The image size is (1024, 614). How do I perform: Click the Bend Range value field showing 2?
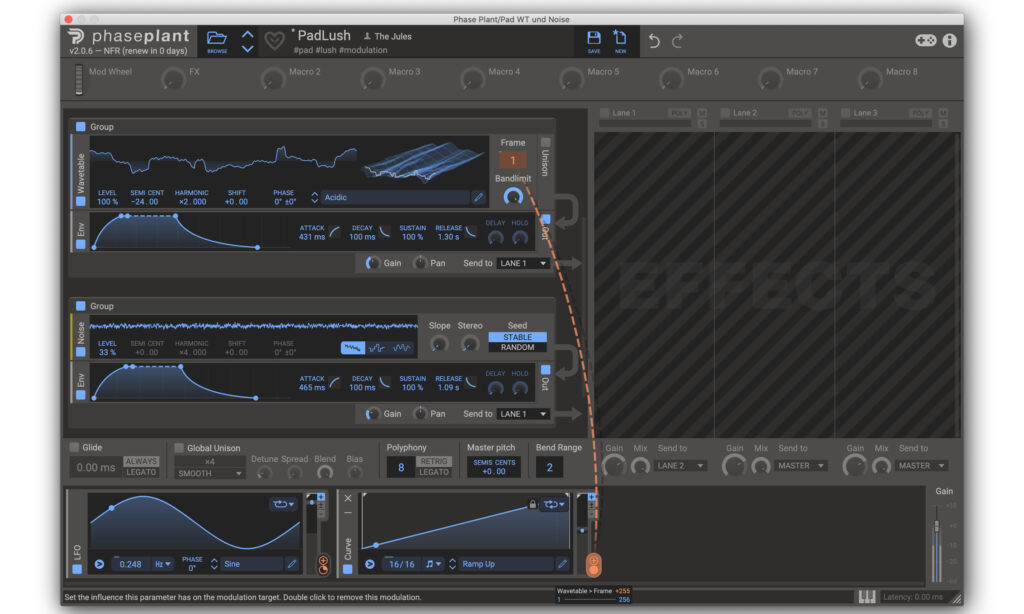click(x=549, y=468)
